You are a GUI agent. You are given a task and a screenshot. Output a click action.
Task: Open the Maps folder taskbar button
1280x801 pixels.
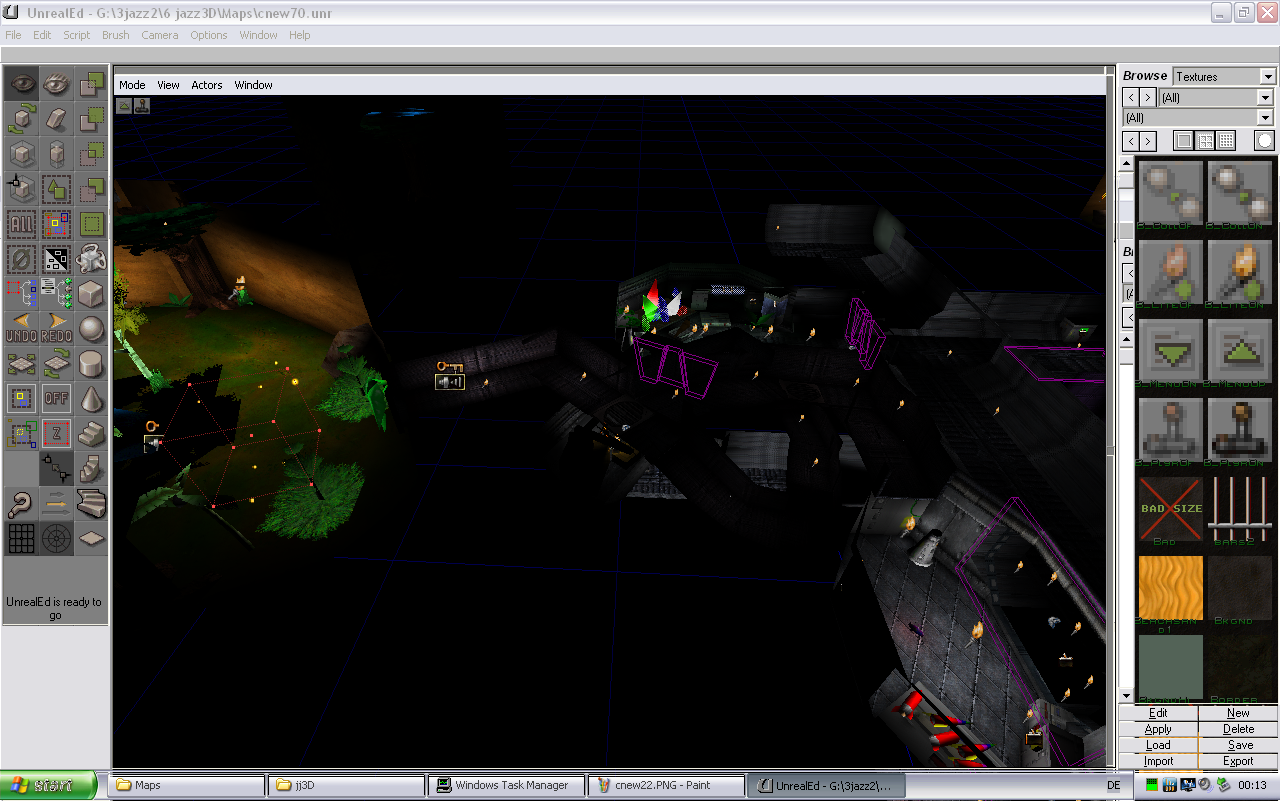pyautogui.click(x=187, y=785)
